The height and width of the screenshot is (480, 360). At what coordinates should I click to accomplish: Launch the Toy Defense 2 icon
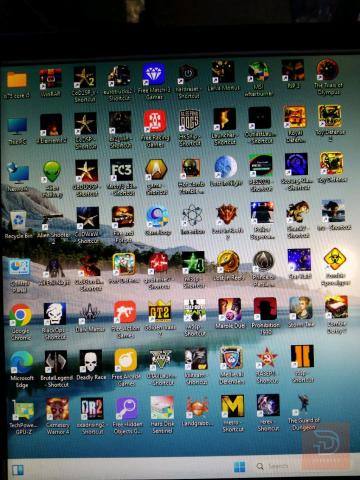(x=329, y=115)
